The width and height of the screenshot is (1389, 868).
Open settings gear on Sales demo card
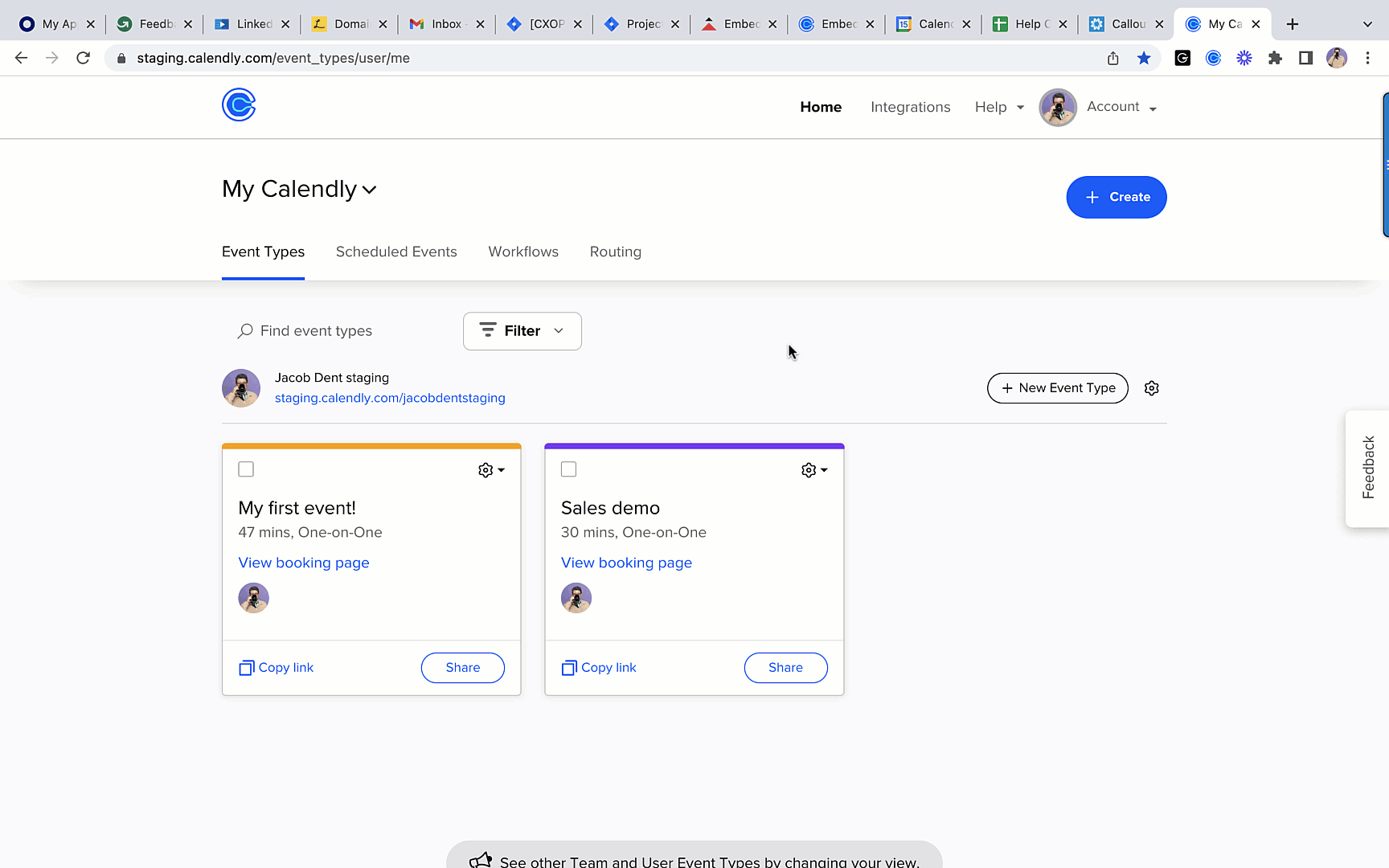point(814,470)
